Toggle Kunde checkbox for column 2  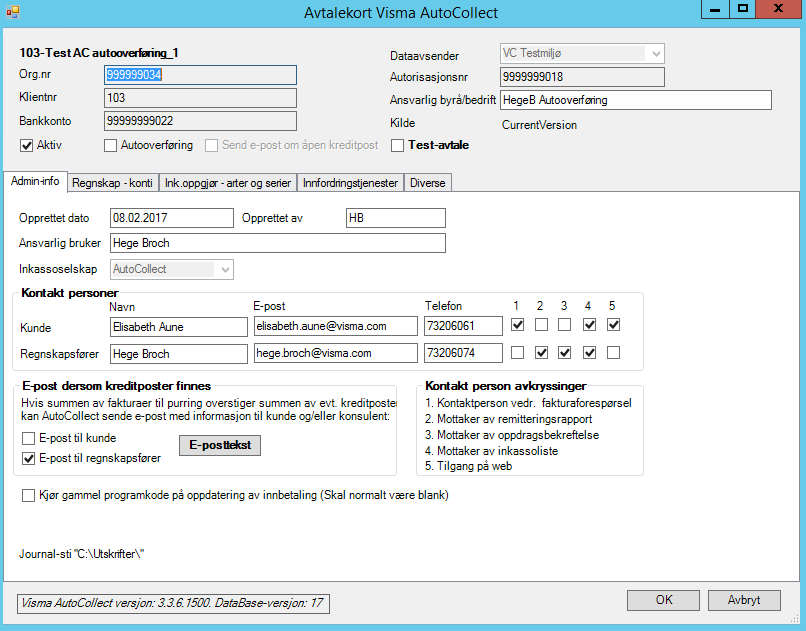541,325
